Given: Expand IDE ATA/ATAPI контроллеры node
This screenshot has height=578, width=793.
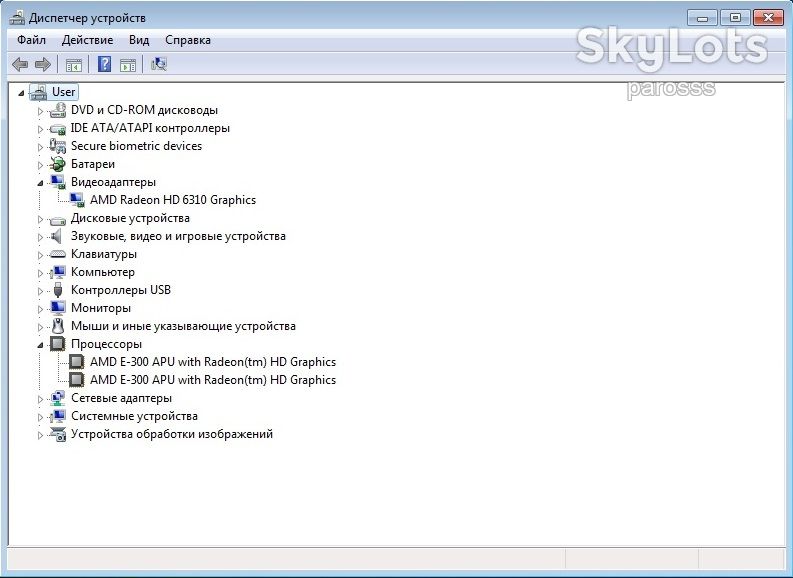Looking at the screenshot, I should coord(40,129).
